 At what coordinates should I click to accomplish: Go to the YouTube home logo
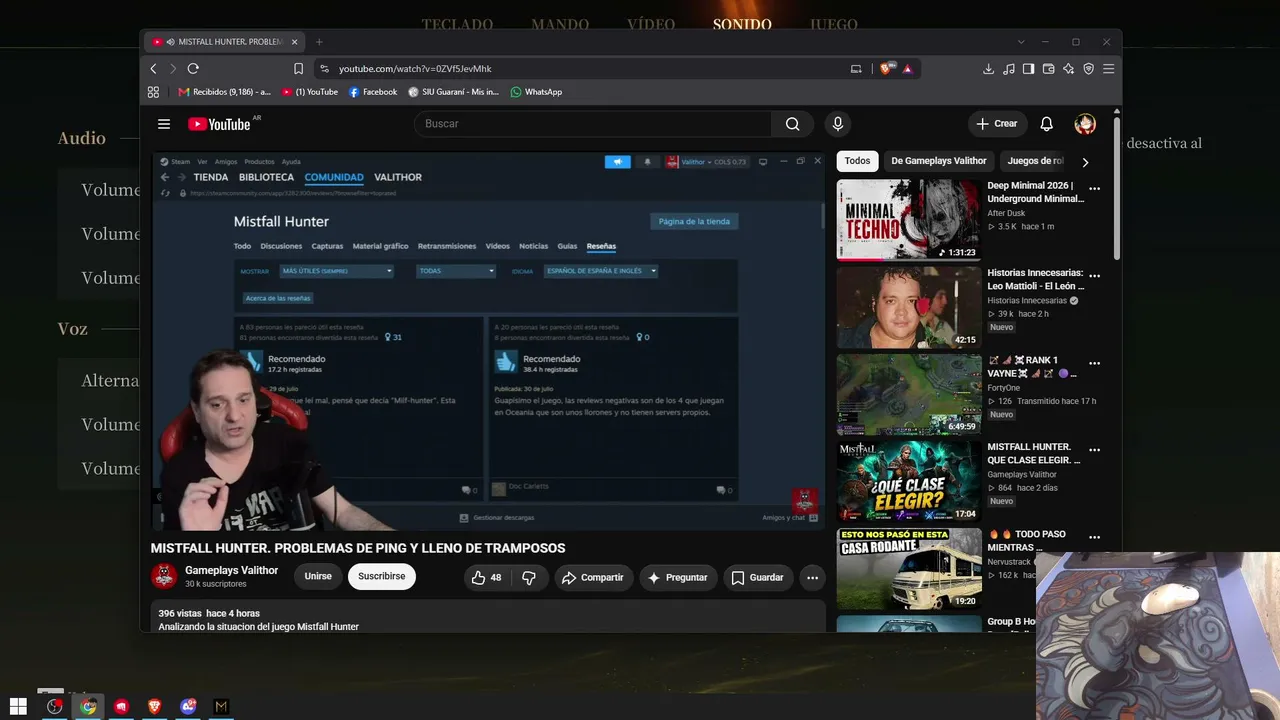[x=219, y=124]
